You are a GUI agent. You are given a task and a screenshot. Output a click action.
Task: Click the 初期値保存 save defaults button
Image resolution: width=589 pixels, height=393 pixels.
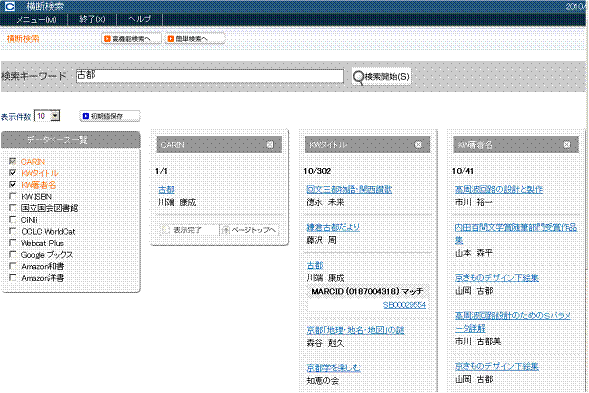click(110, 116)
